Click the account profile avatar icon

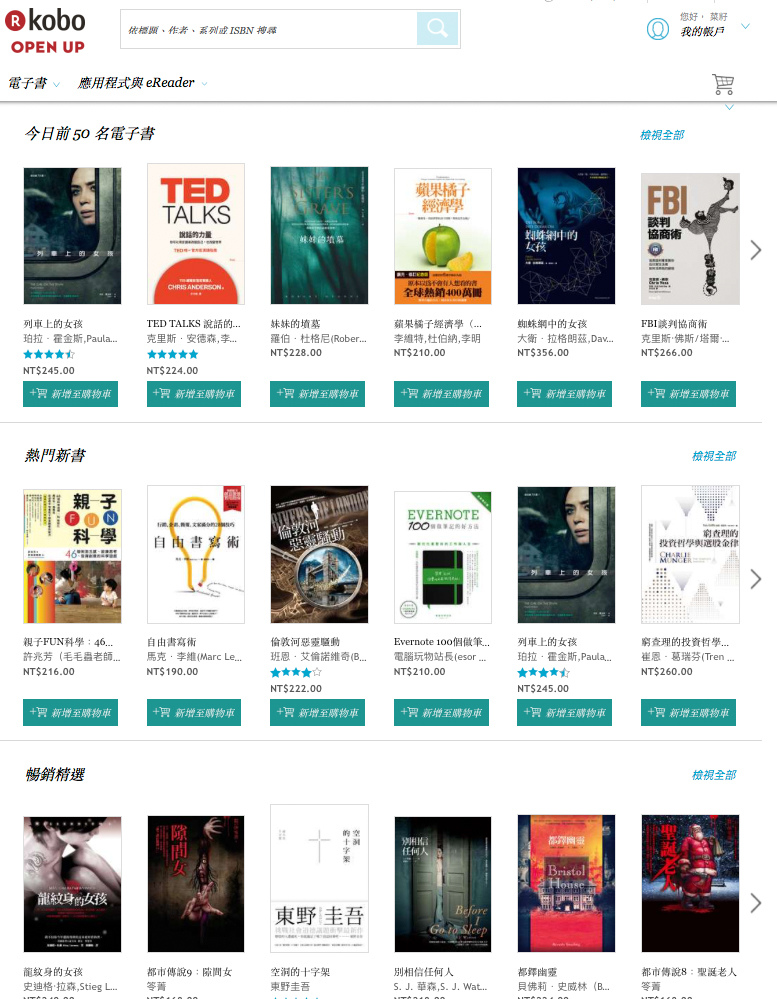tap(657, 29)
